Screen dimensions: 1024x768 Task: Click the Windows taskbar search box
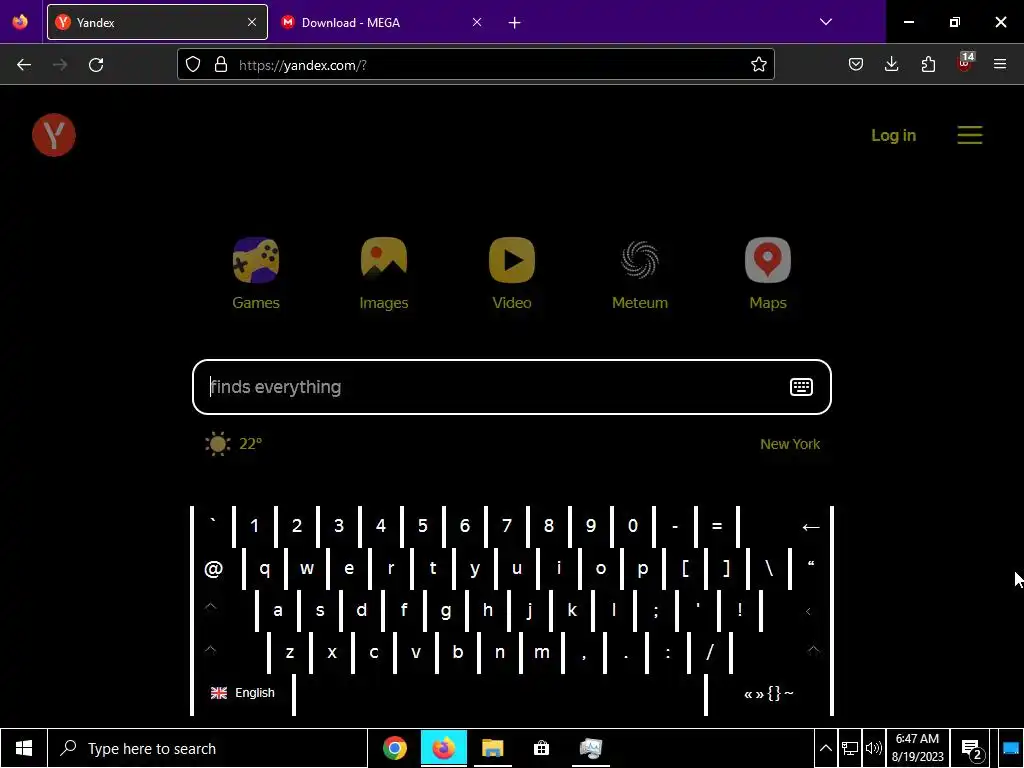208,748
